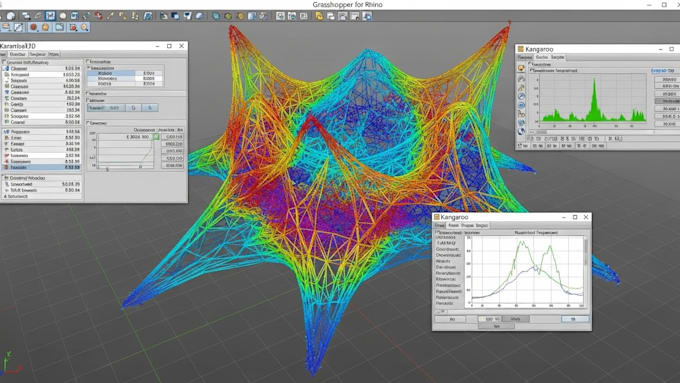Image resolution: width=680 pixels, height=383 pixels.
Task: Toggle the top checkbox in Karamba's right pane
Action: [88, 62]
